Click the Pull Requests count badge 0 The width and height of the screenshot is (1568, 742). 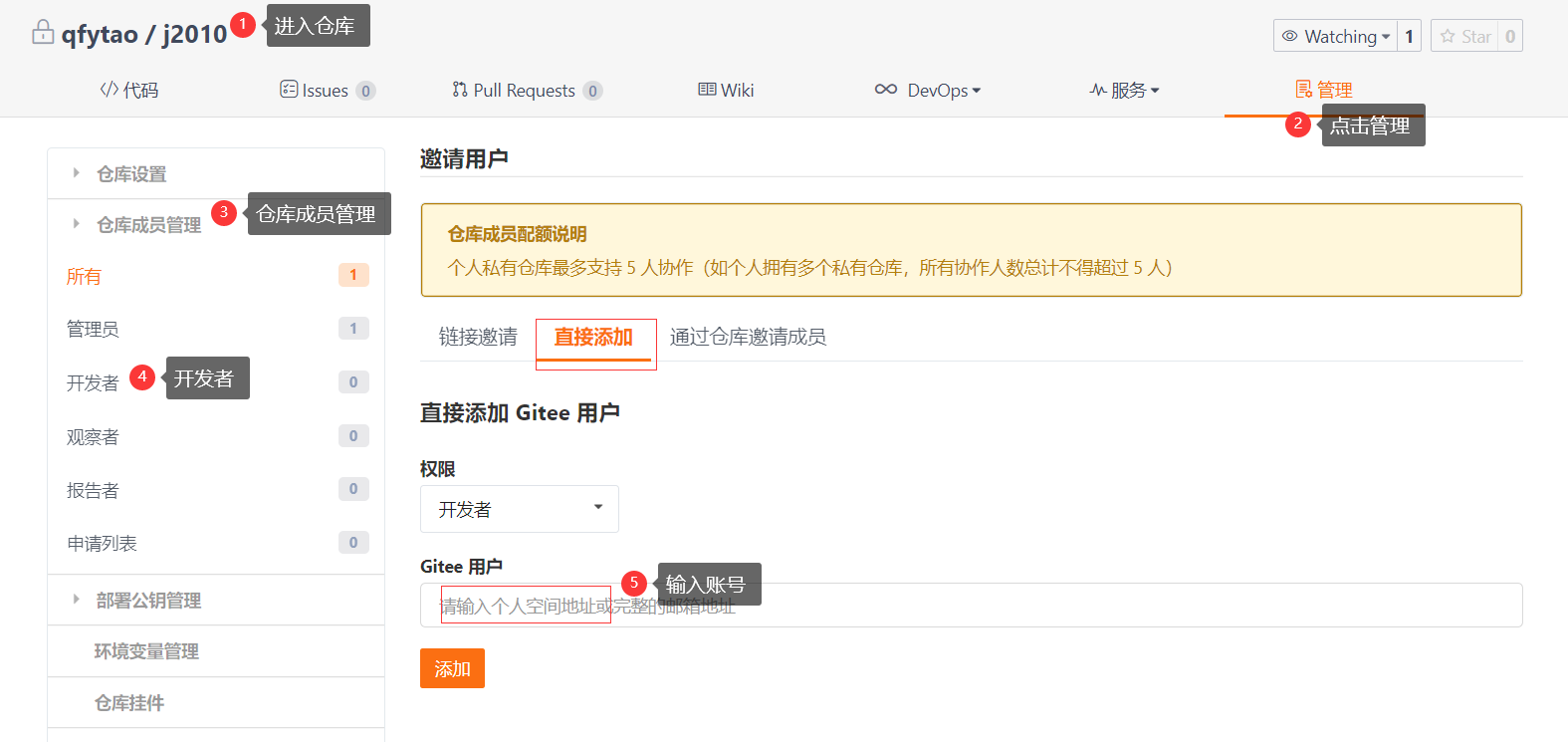coord(592,91)
